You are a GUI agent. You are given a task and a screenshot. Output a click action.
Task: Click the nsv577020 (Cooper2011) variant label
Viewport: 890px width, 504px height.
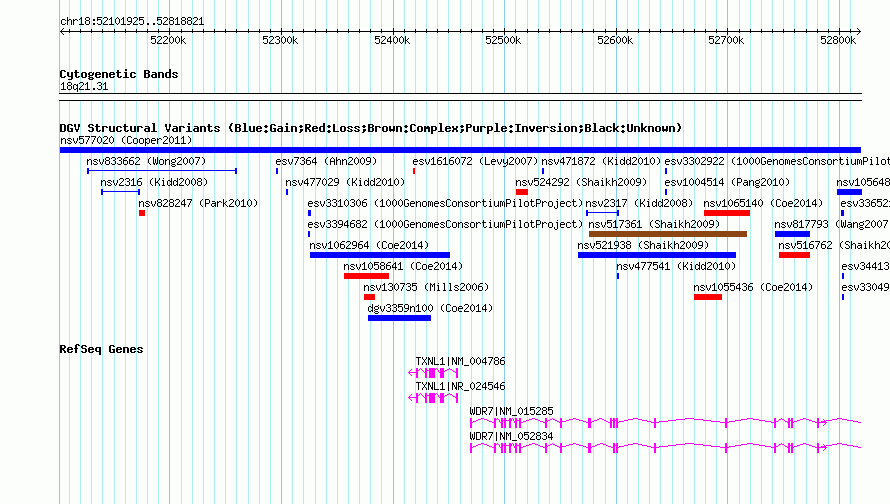(126, 140)
